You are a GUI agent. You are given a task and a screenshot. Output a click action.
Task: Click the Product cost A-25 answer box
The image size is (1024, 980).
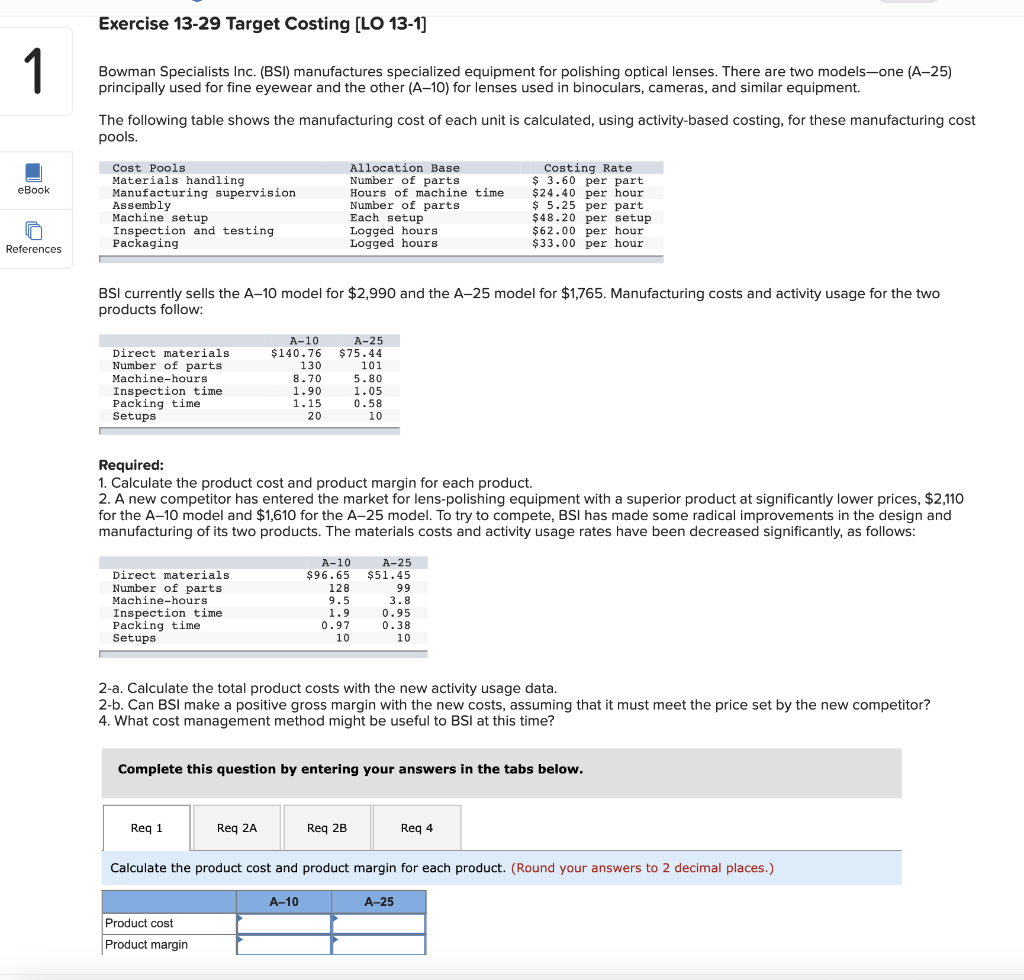(x=379, y=923)
